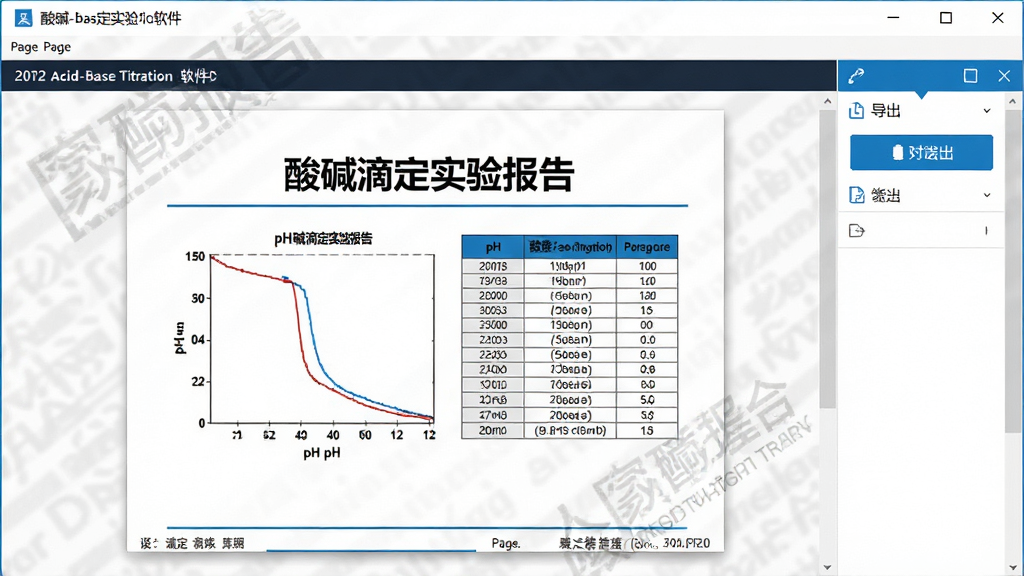
Task: Maximize the side panel using square icon
Action: (x=970, y=76)
